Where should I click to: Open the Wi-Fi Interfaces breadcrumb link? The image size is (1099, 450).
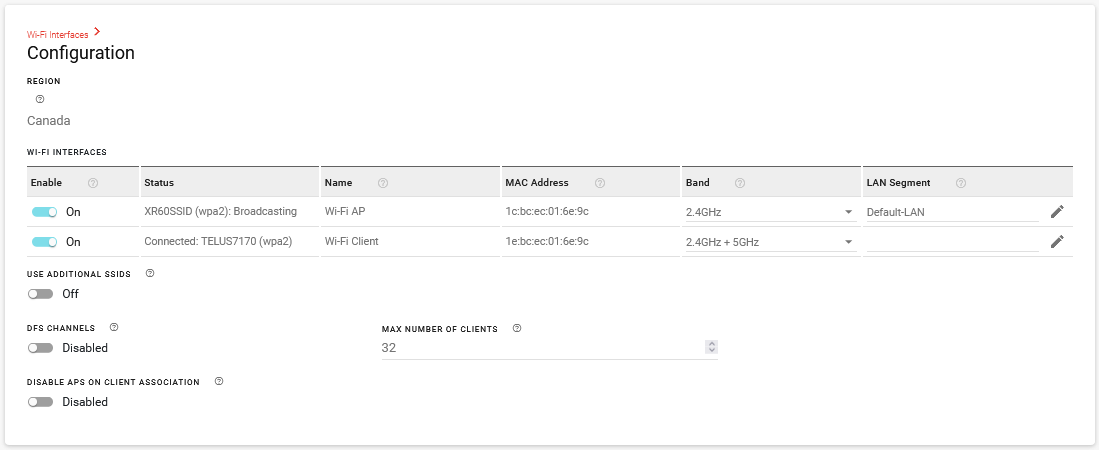click(x=57, y=34)
